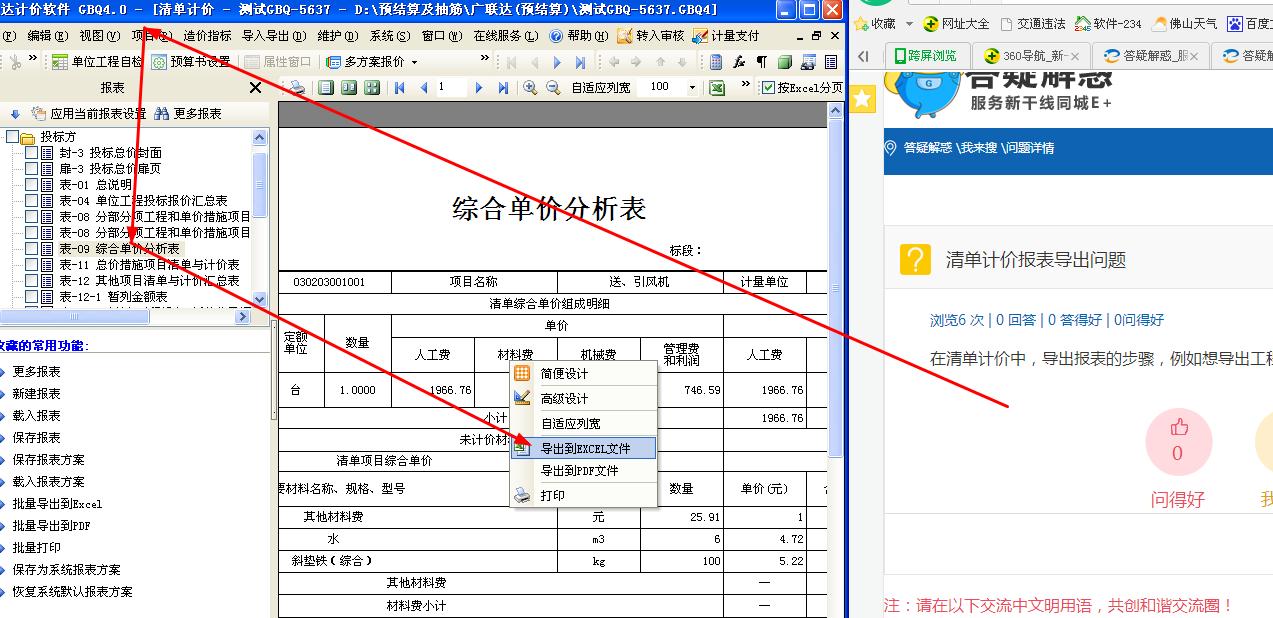Open 预算书设置 settings
Viewport: 1273px width, 618px height.
[191, 62]
